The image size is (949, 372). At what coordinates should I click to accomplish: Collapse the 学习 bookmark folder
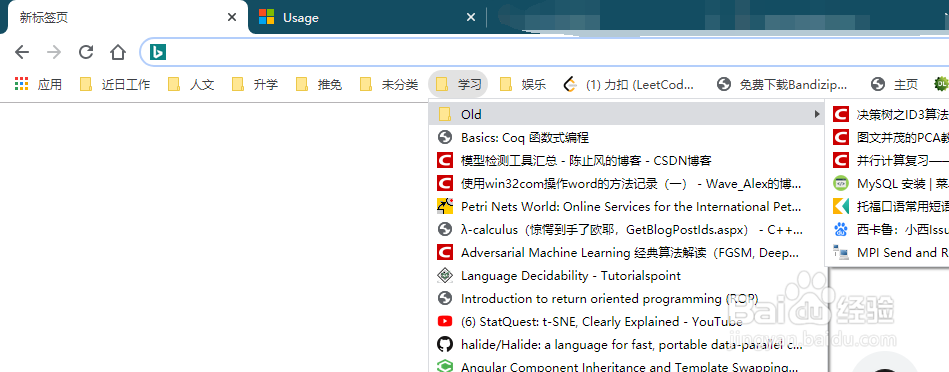coord(458,84)
